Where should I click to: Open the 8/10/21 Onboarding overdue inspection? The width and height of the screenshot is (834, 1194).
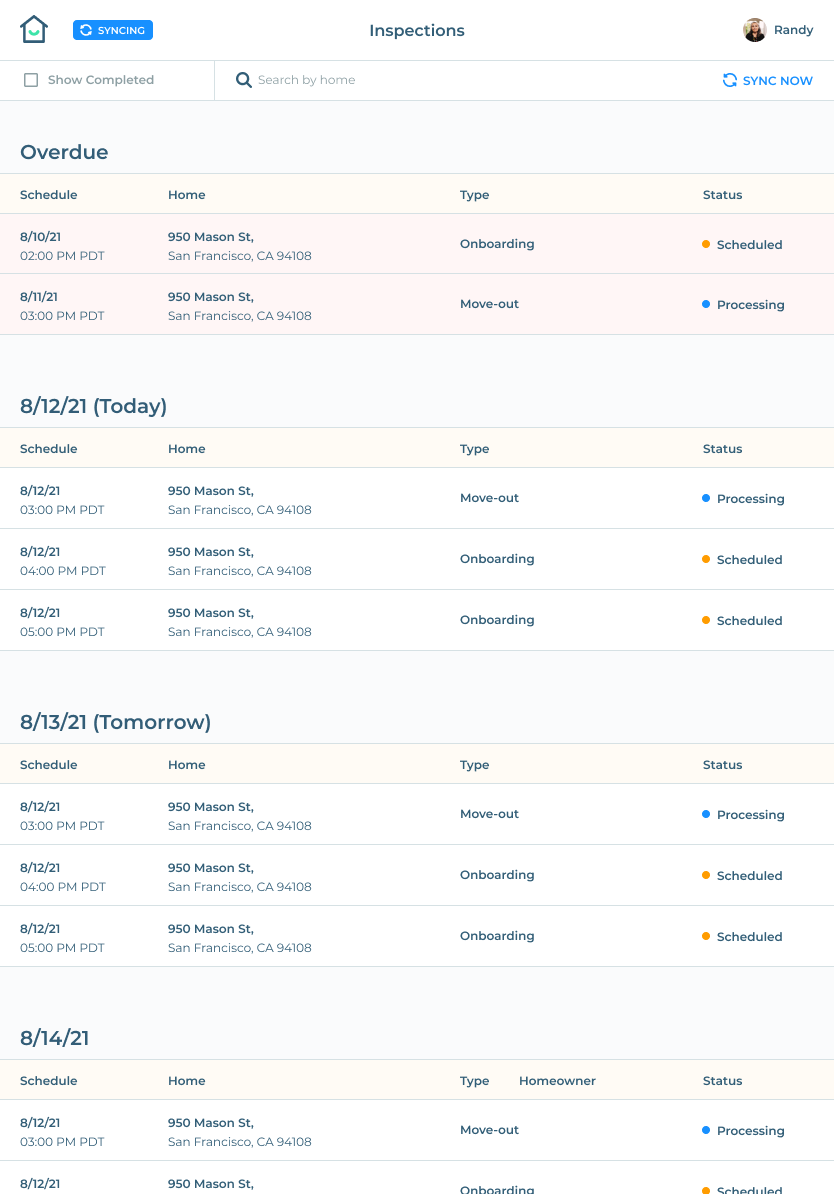point(416,244)
